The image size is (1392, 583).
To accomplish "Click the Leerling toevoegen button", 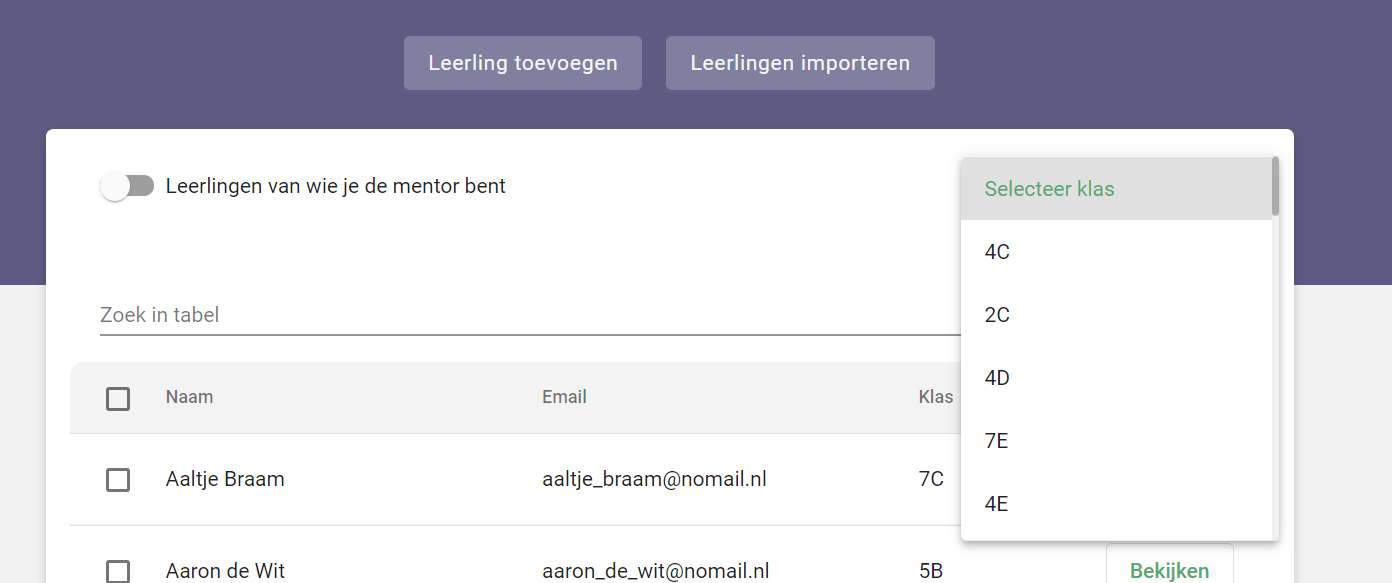I will click(523, 63).
